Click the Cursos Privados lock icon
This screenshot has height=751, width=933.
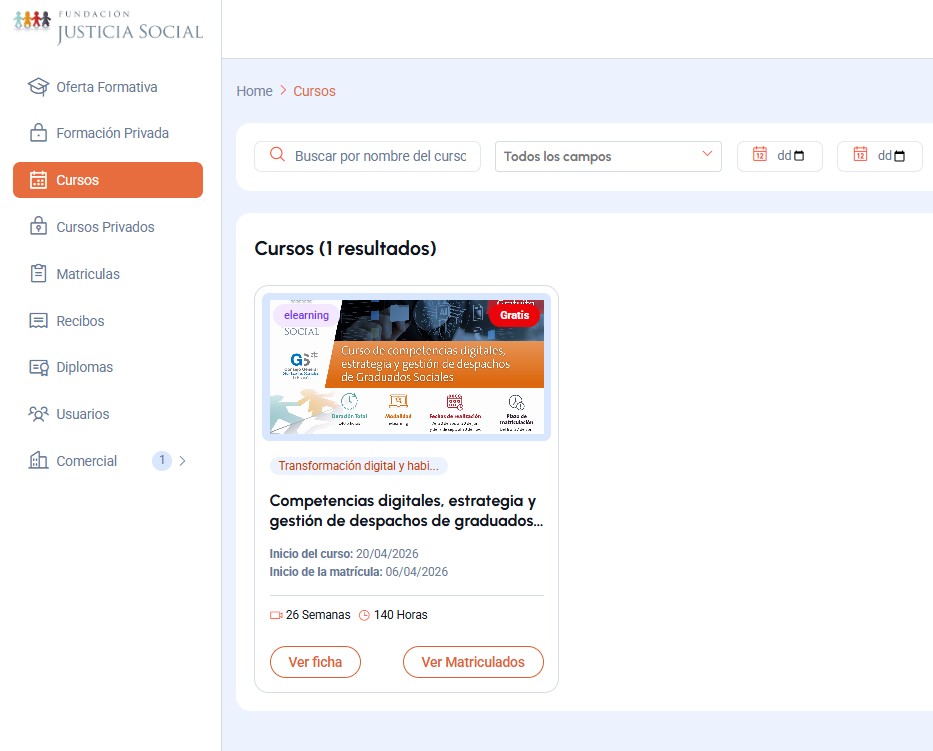click(x=39, y=227)
